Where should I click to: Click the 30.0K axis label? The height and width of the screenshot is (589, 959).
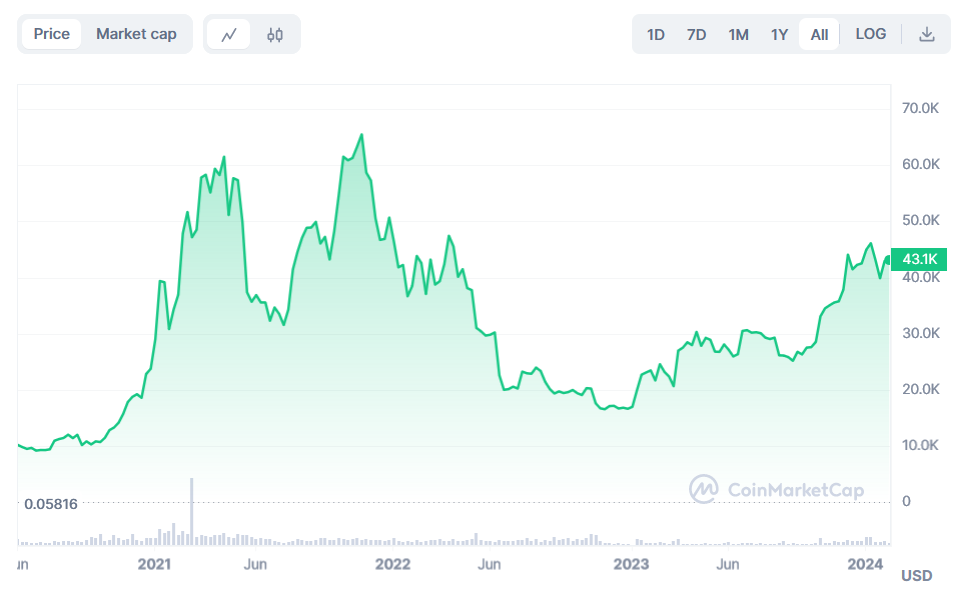920,333
